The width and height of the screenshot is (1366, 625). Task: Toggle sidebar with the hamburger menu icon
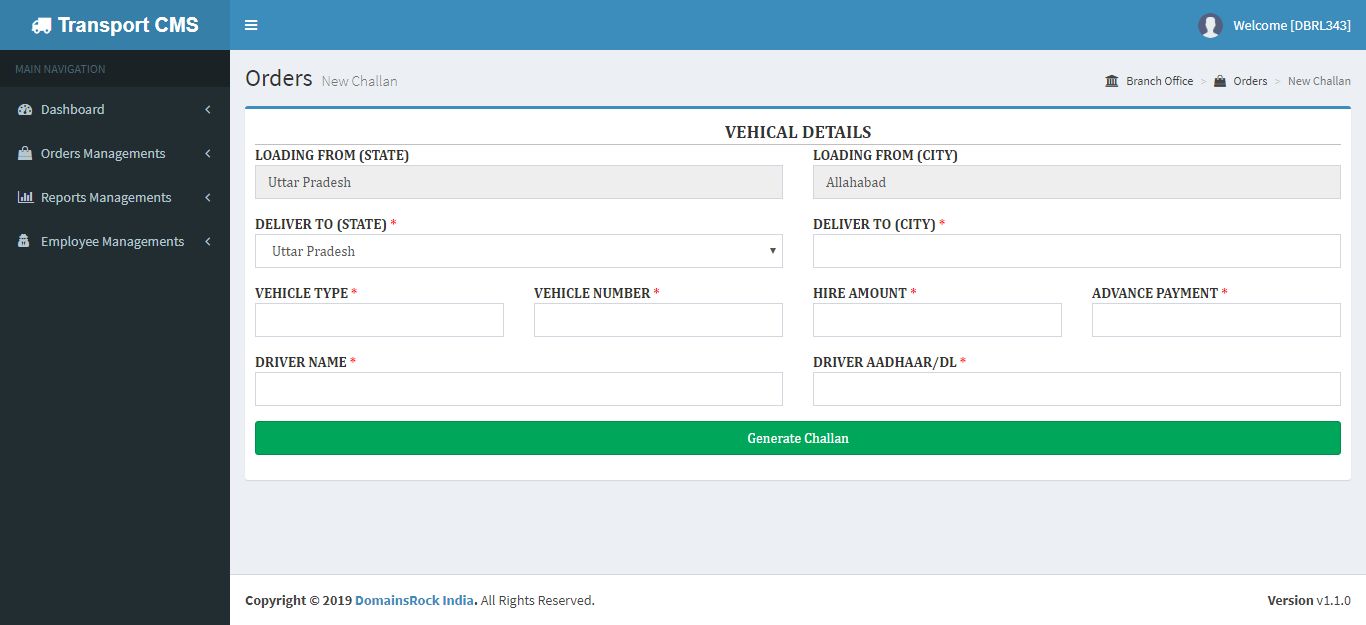point(251,25)
